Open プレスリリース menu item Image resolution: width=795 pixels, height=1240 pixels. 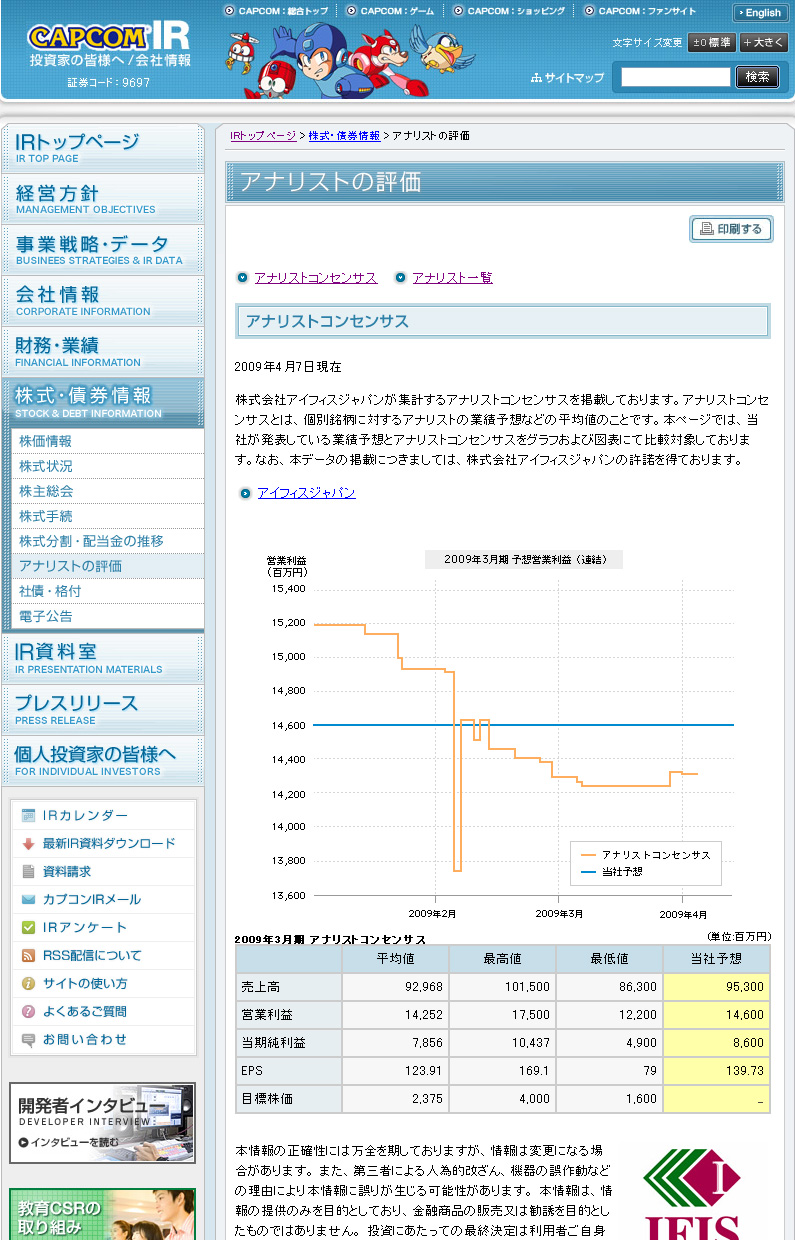click(103, 709)
